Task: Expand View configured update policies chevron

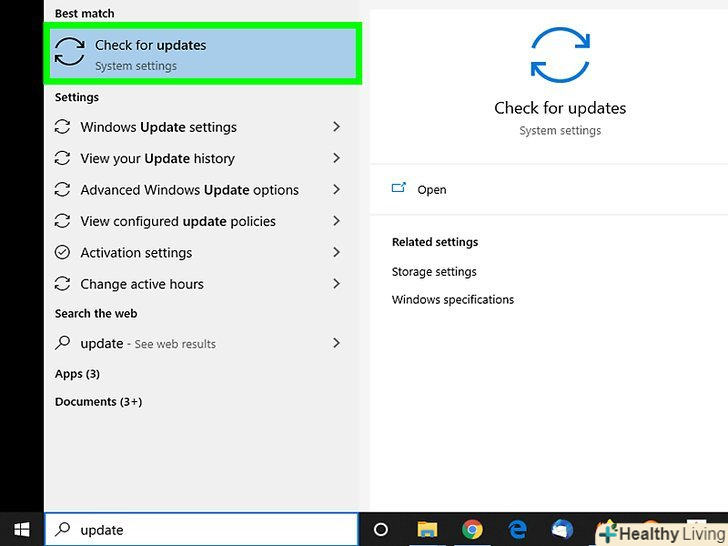Action: (x=337, y=221)
